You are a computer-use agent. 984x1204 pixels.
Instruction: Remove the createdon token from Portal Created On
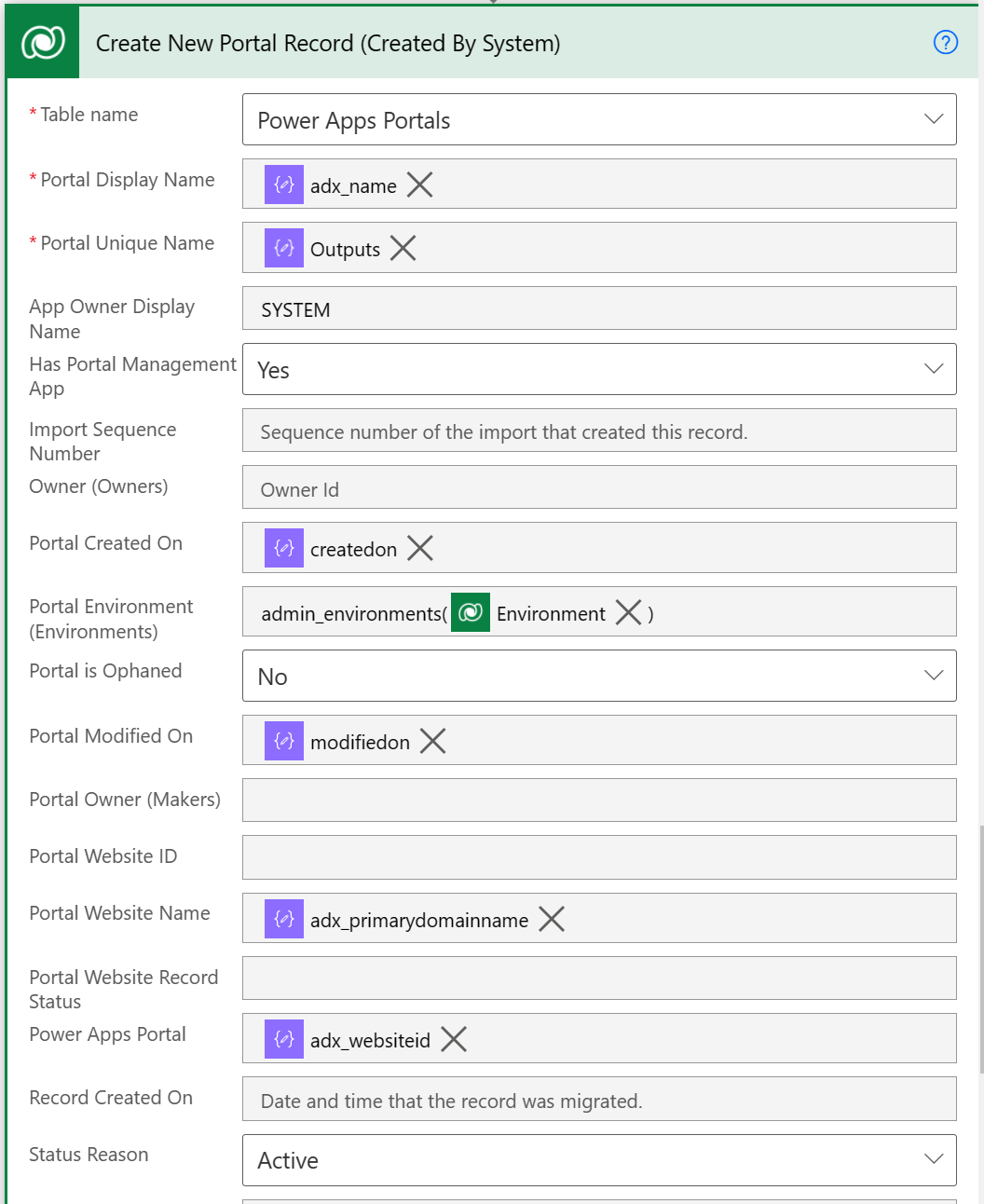tap(419, 548)
